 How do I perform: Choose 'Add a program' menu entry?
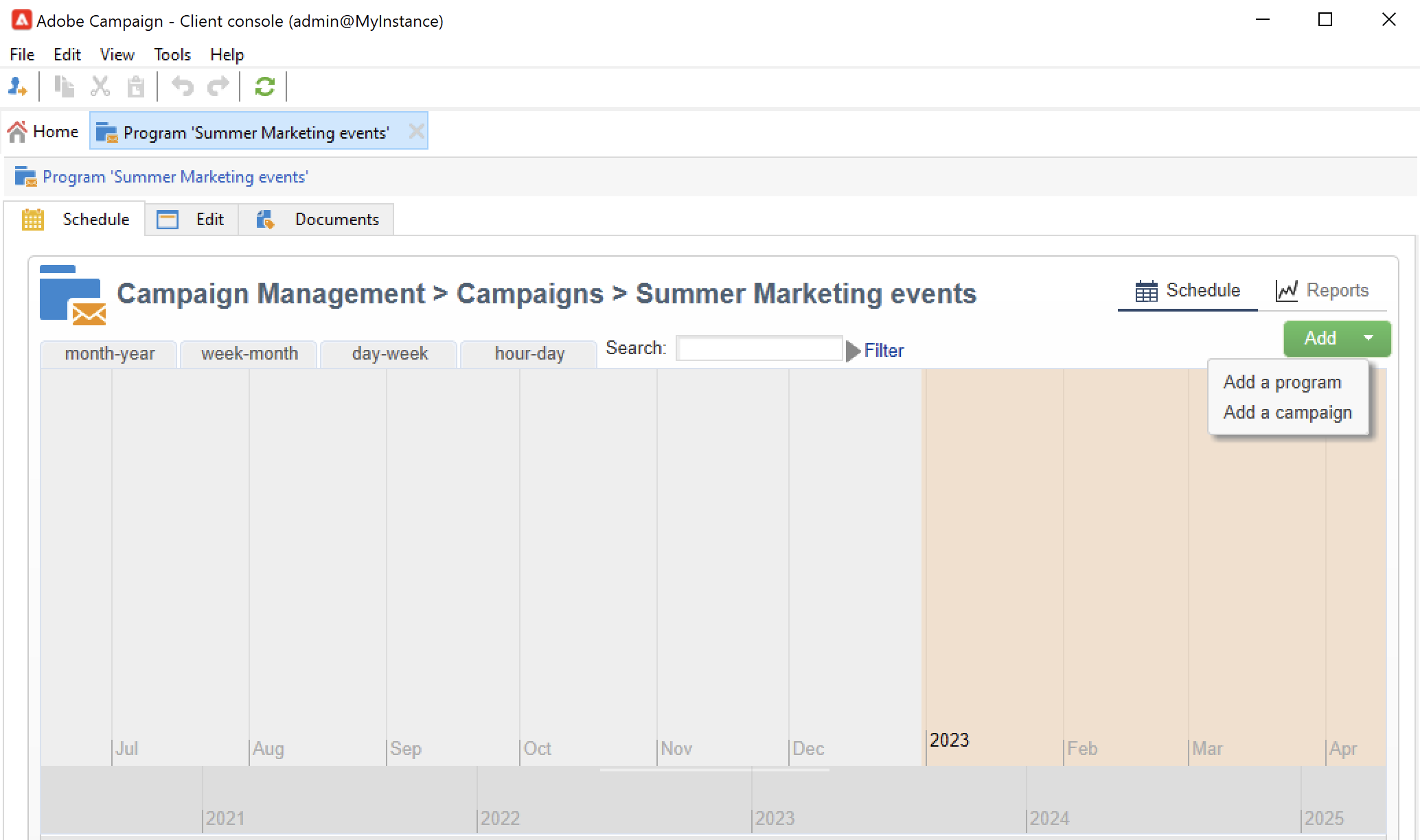tap(1281, 382)
